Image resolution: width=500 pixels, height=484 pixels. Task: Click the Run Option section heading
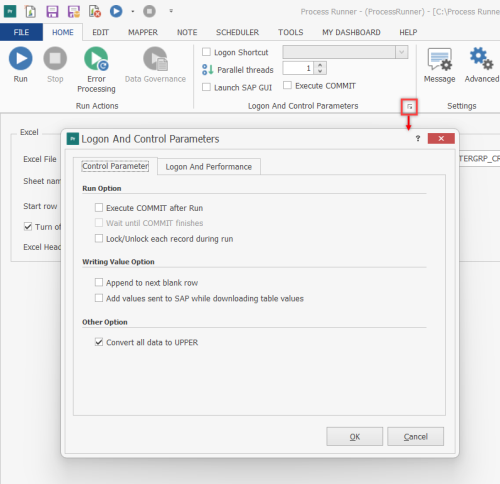[x=102, y=188]
